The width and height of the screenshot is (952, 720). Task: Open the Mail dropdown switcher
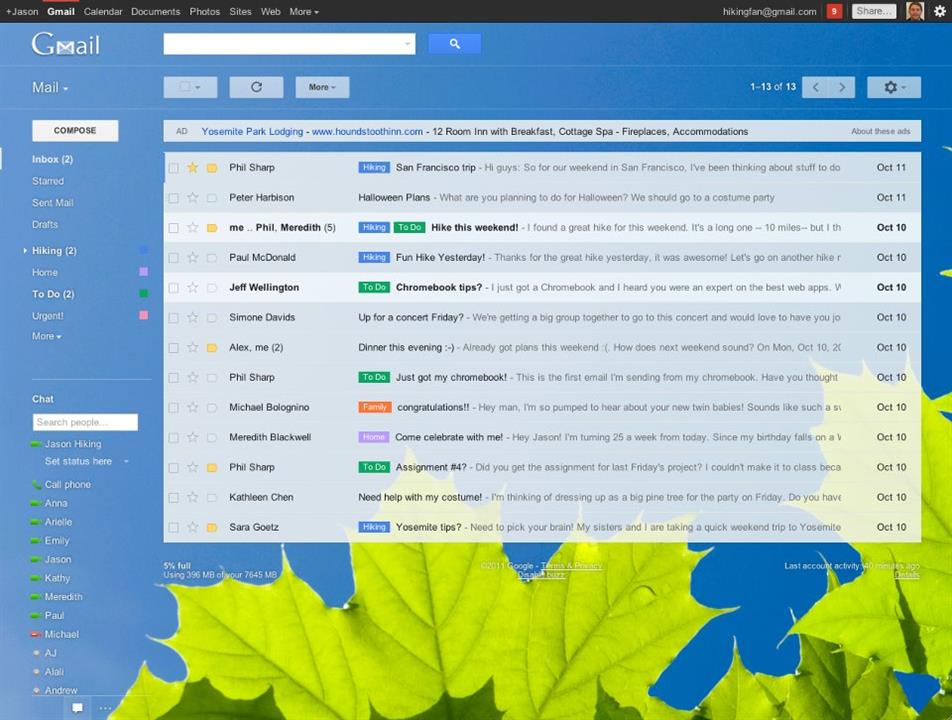coord(50,87)
